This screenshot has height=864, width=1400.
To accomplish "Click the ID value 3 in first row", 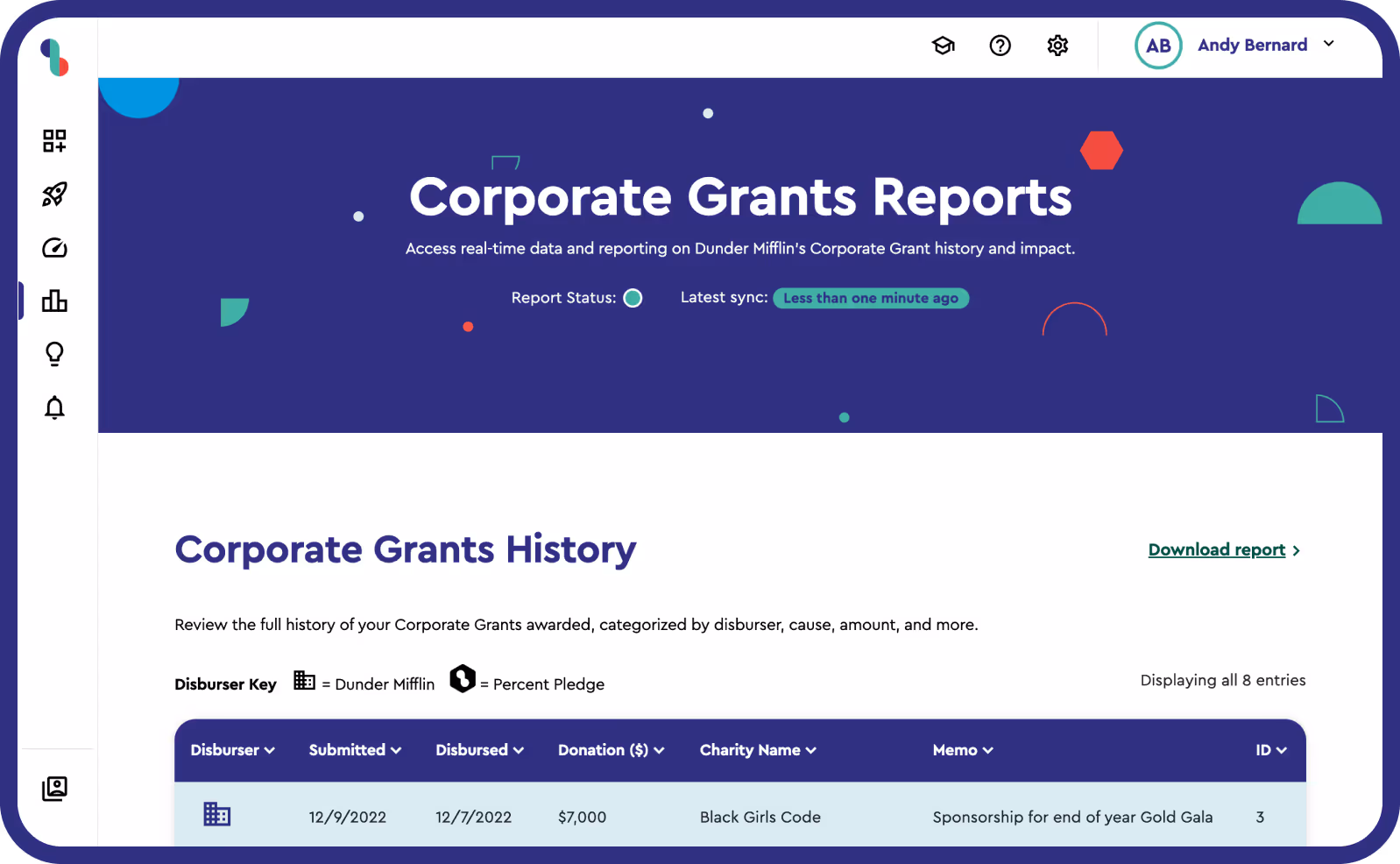I will coord(1260,817).
